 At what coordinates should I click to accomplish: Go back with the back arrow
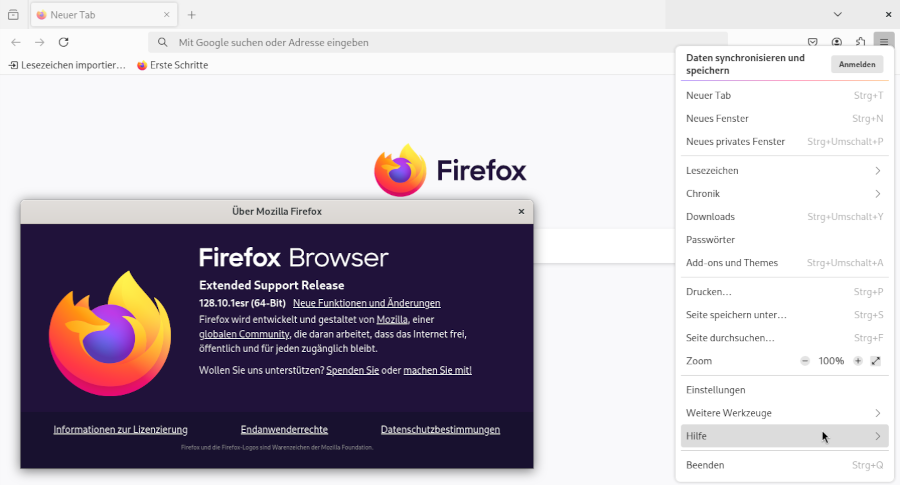tap(15, 42)
